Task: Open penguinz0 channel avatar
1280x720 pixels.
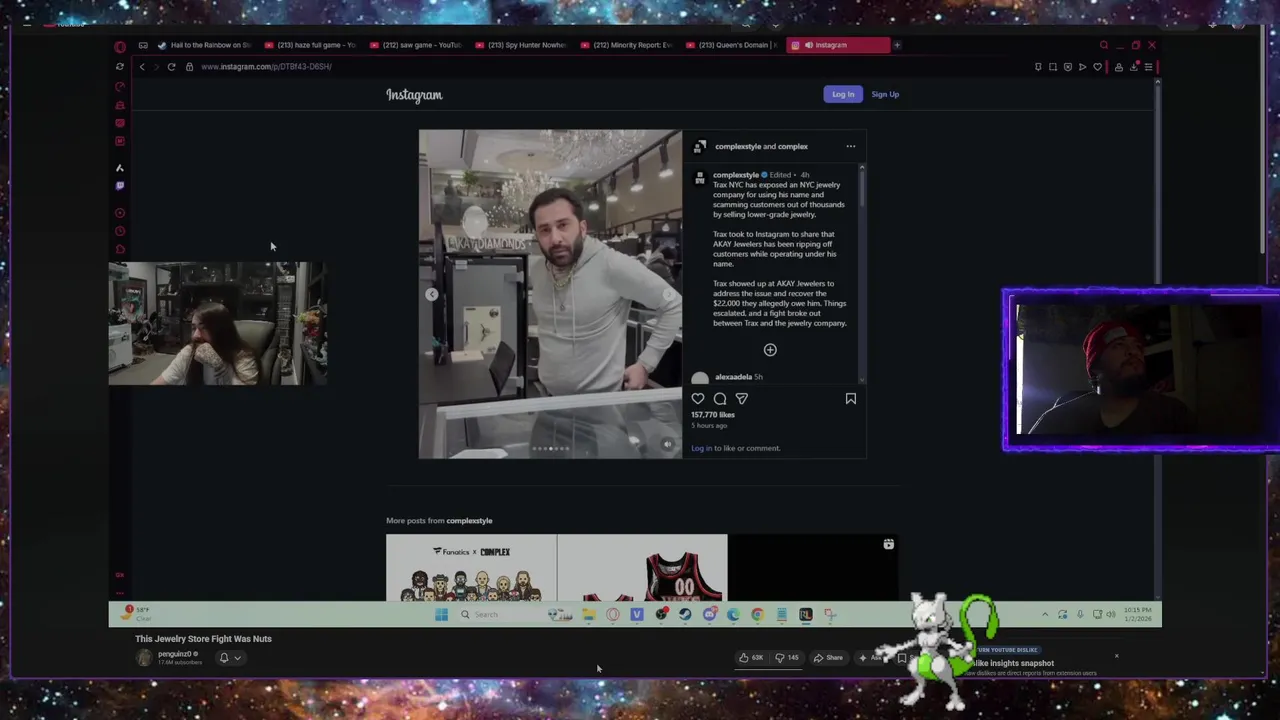Action: [144, 658]
